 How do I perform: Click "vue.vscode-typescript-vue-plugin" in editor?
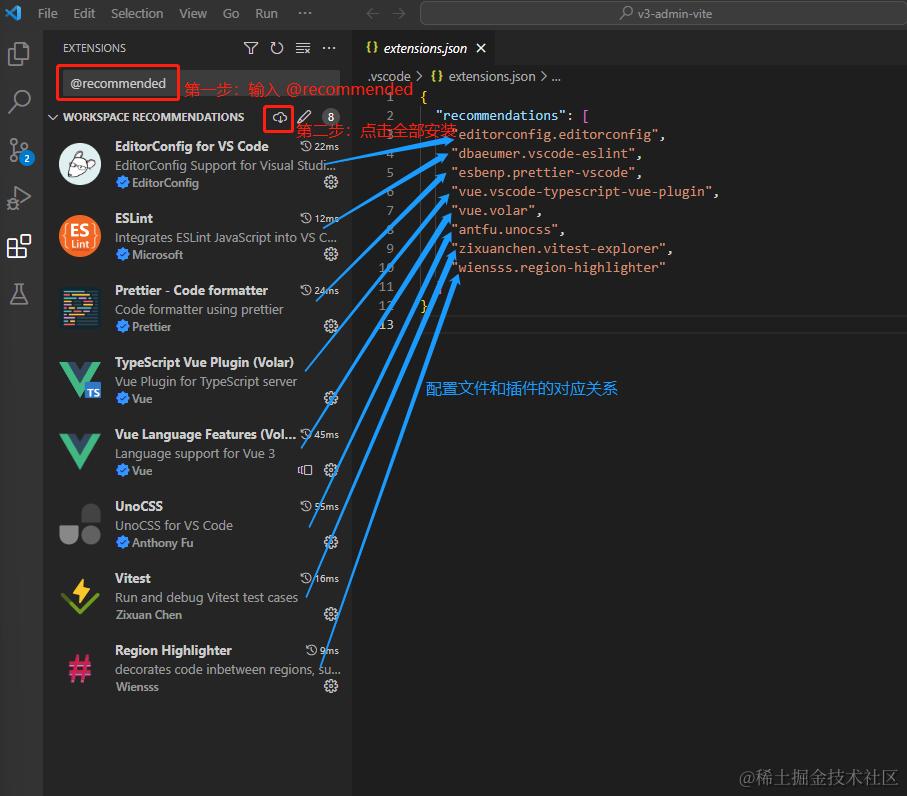click(x=581, y=192)
